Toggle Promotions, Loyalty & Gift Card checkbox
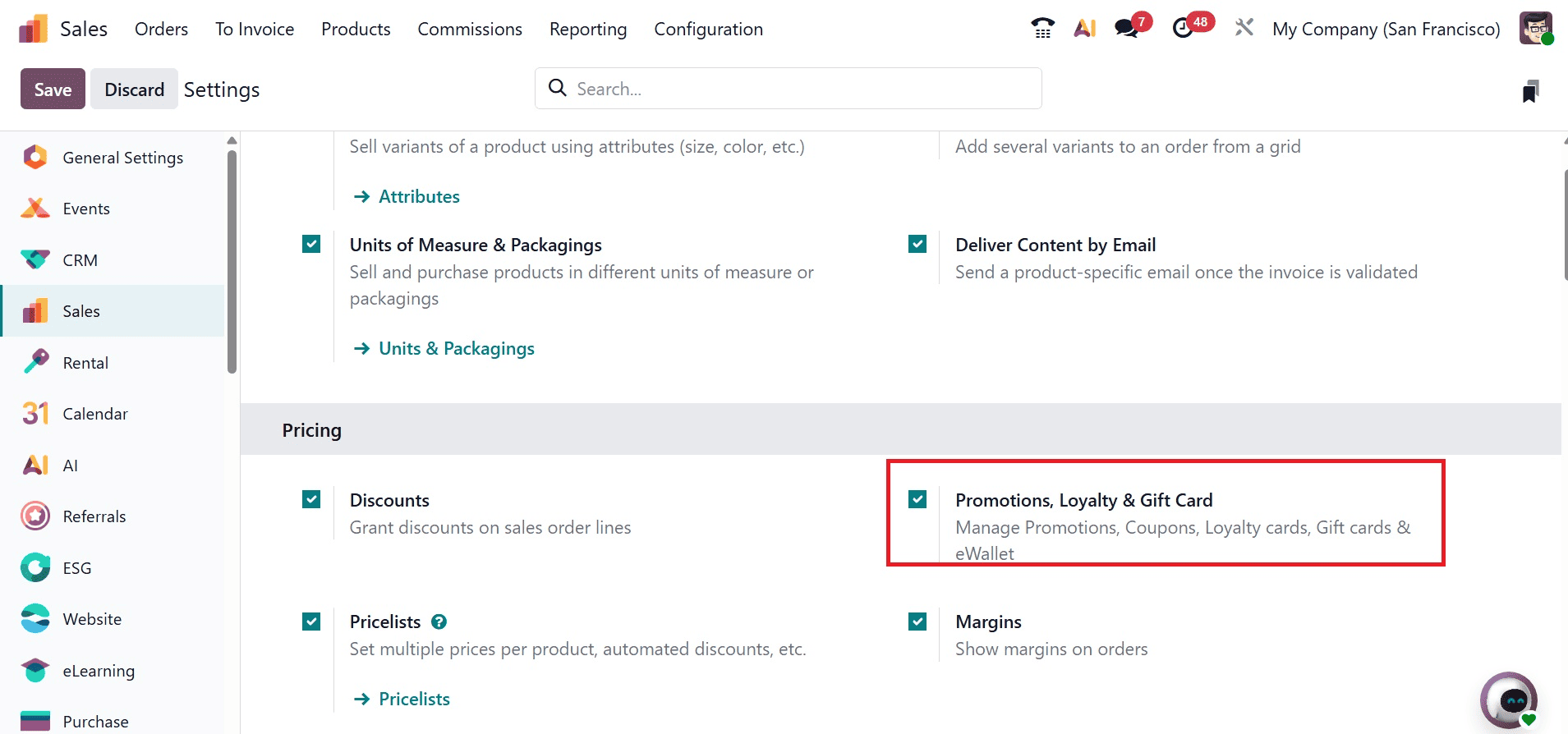The width and height of the screenshot is (1568, 734). tap(917, 499)
